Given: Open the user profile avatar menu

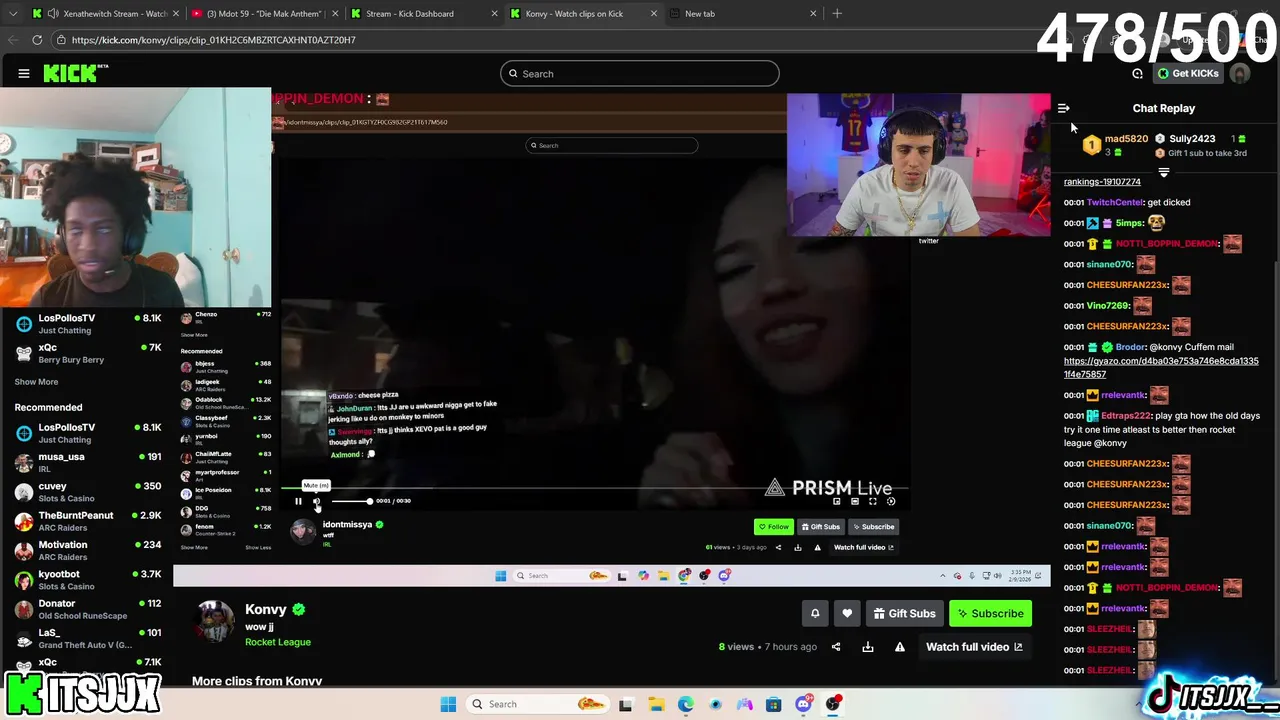Looking at the screenshot, I should coord(1240,73).
